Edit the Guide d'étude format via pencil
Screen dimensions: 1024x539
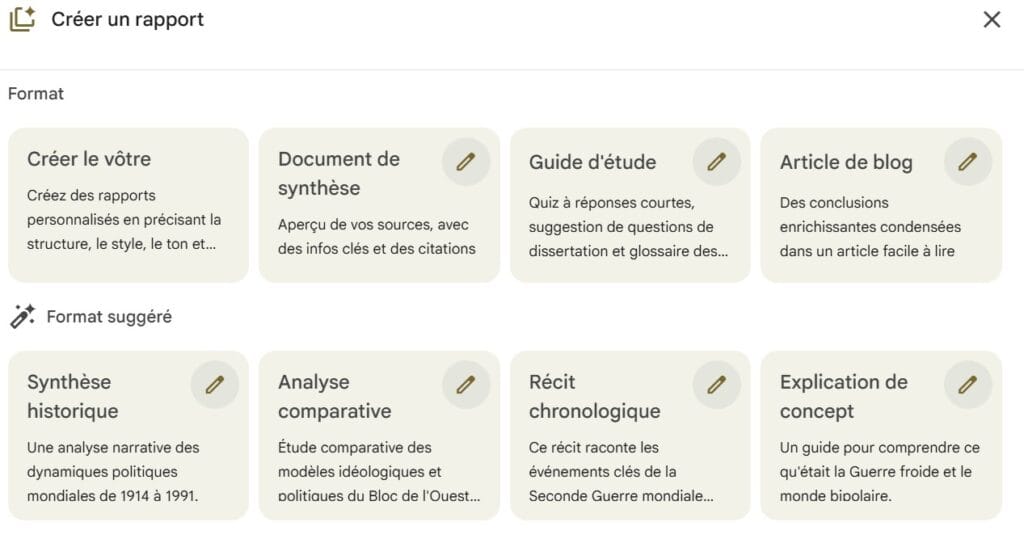[716, 162]
